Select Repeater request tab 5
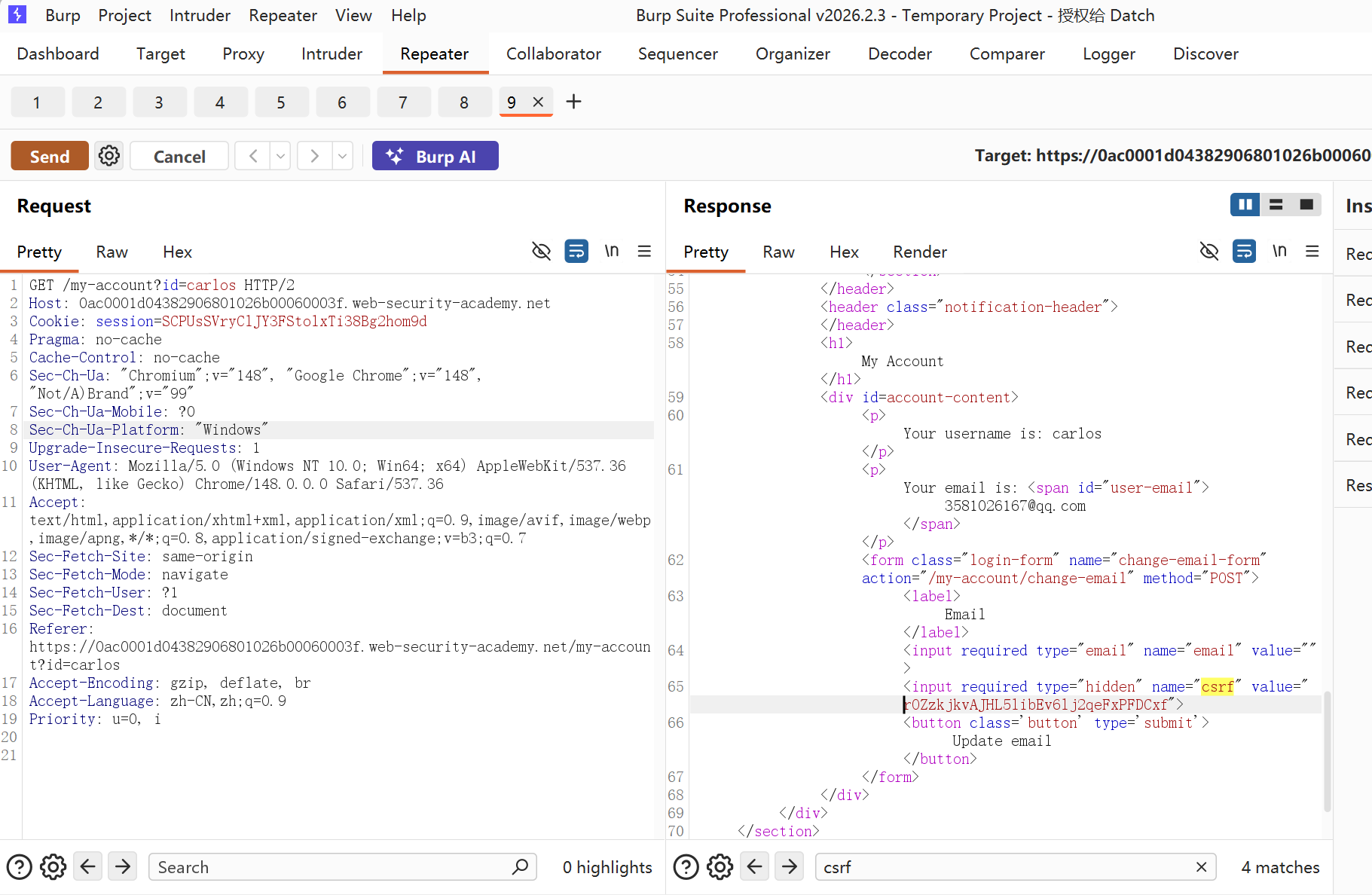The width and height of the screenshot is (1372, 895). pyautogui.click(x=281, y=102)
